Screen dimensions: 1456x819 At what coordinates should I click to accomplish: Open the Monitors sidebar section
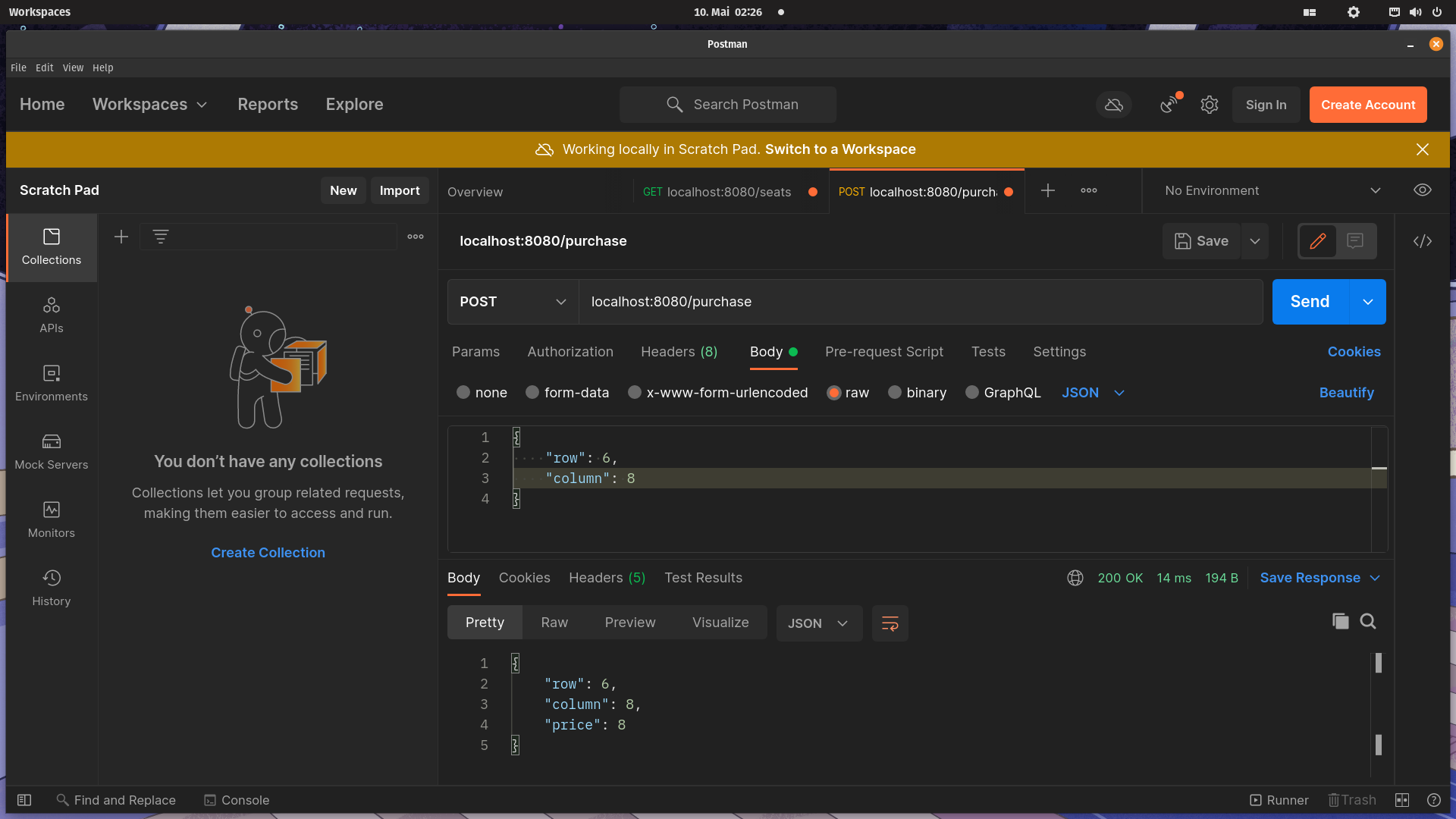pos(52,519)
